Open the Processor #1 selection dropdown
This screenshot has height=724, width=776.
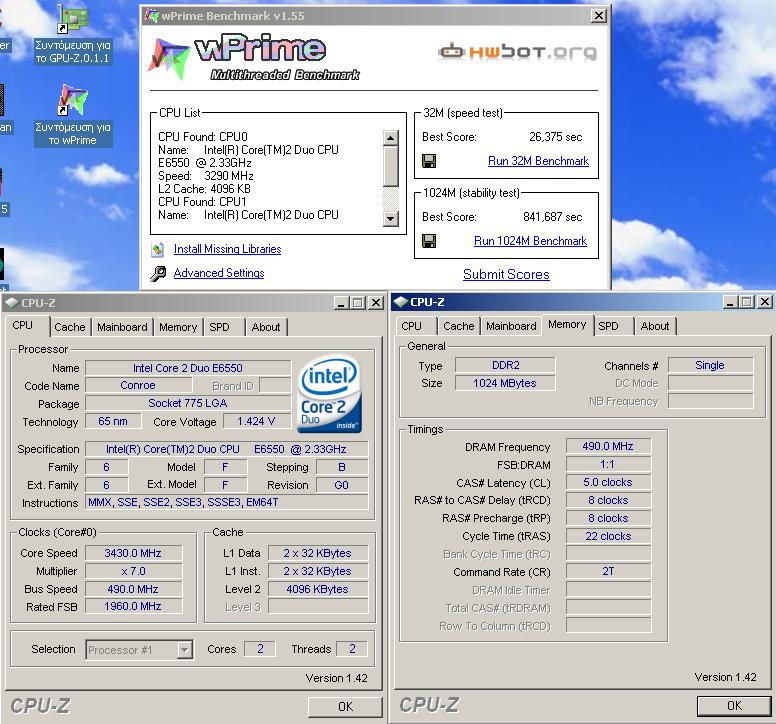point(185,649)
